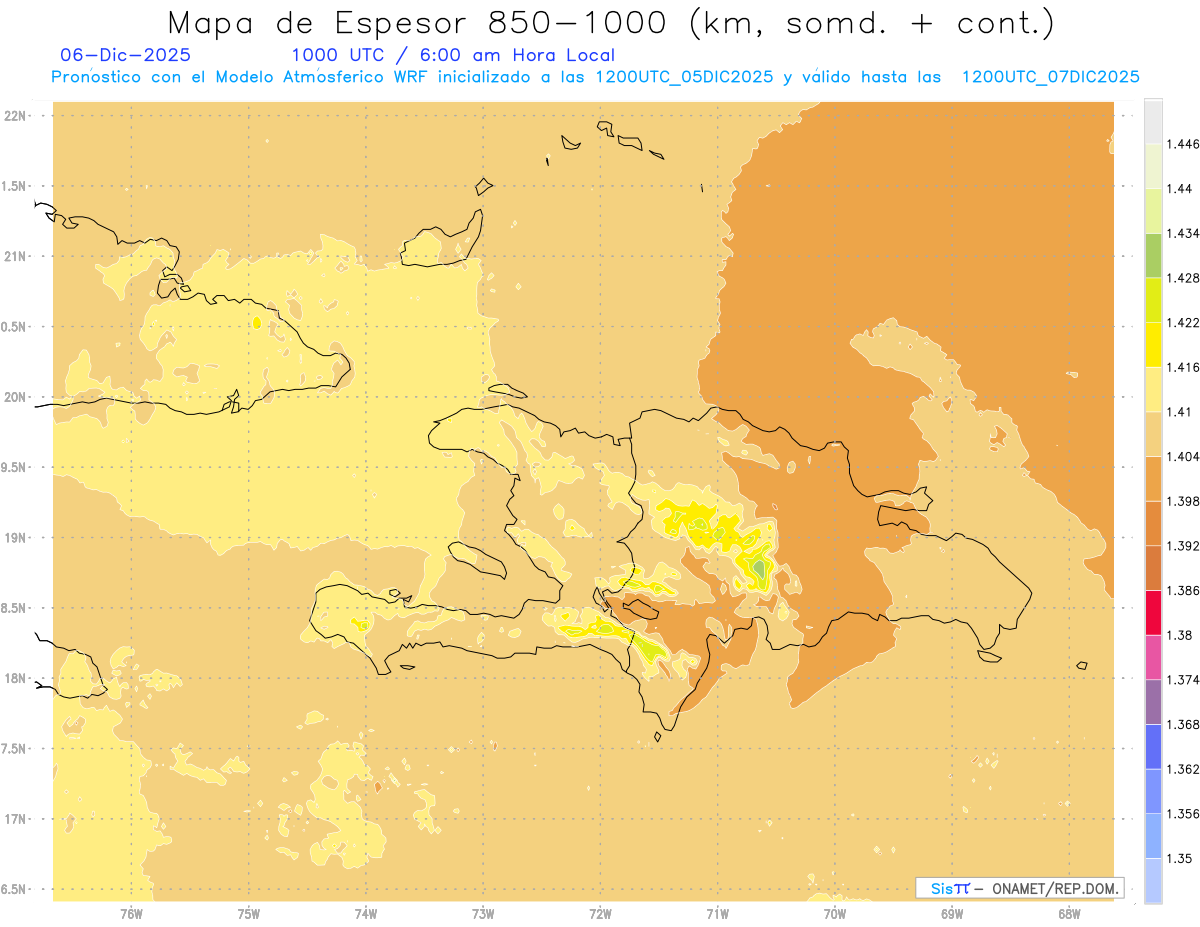Select the gray swatch above 1.446
This screenshot has width=1200, height=927.
(x=1153, y=121)
